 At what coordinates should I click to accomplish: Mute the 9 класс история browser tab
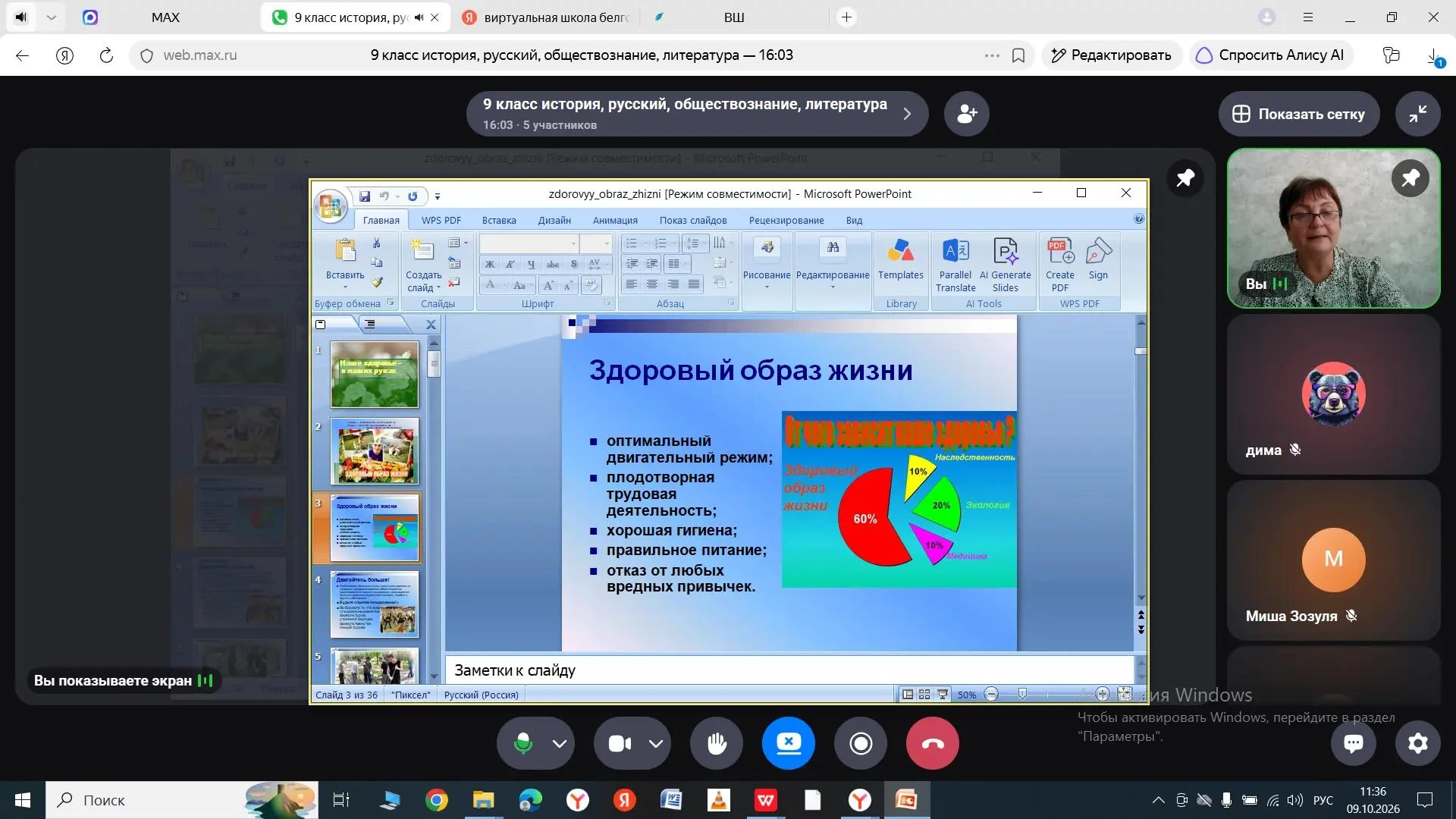coord(419,17)
